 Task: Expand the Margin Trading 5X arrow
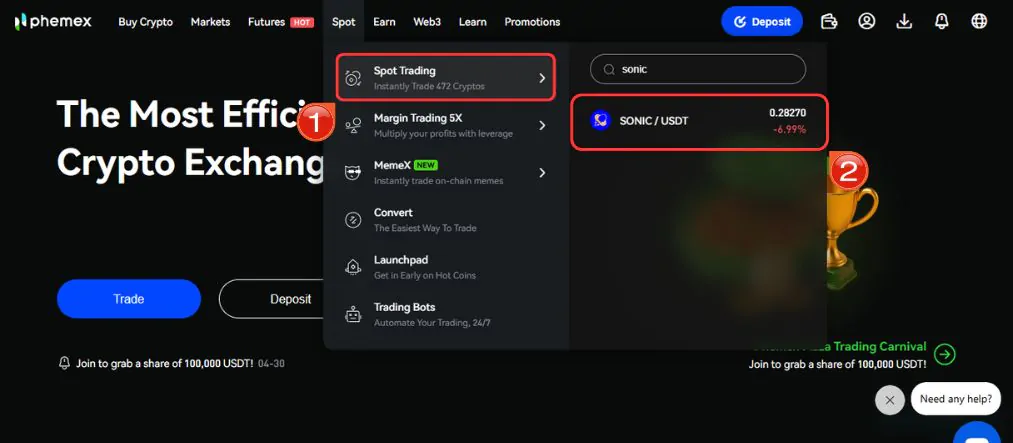[542, 125]
